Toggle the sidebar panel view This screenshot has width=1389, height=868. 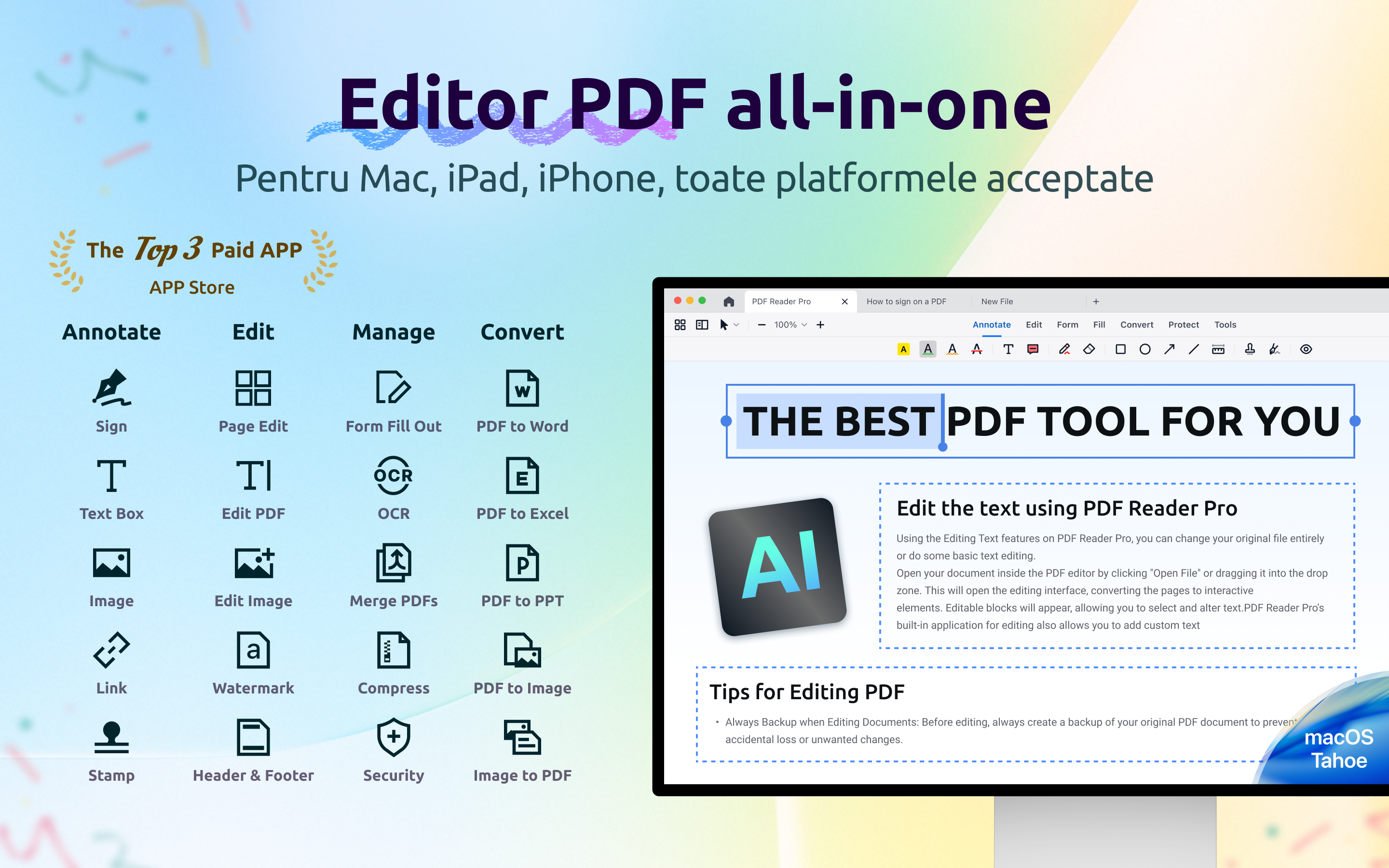[702, 325]
